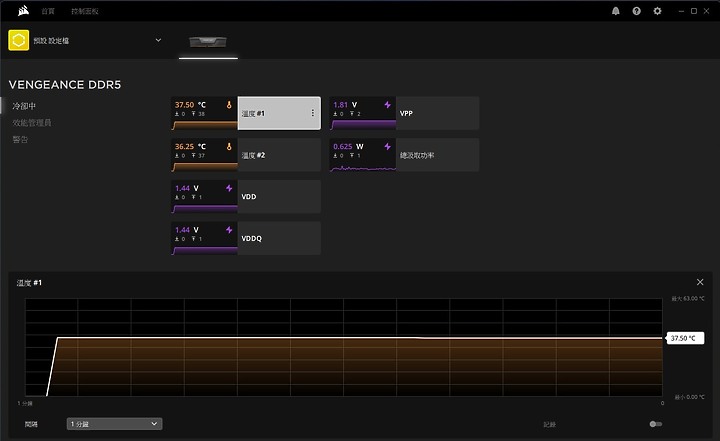
Task: Open the notifications bell icon
Action: coord(616,11)
